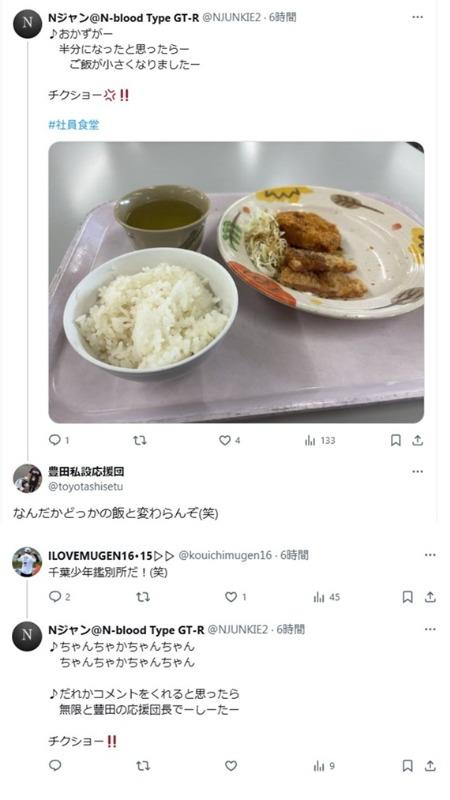Open more options on first NJUNKIE2 tweet
Image resolution: width=450 pixels, height=800 pixels.
417,17
